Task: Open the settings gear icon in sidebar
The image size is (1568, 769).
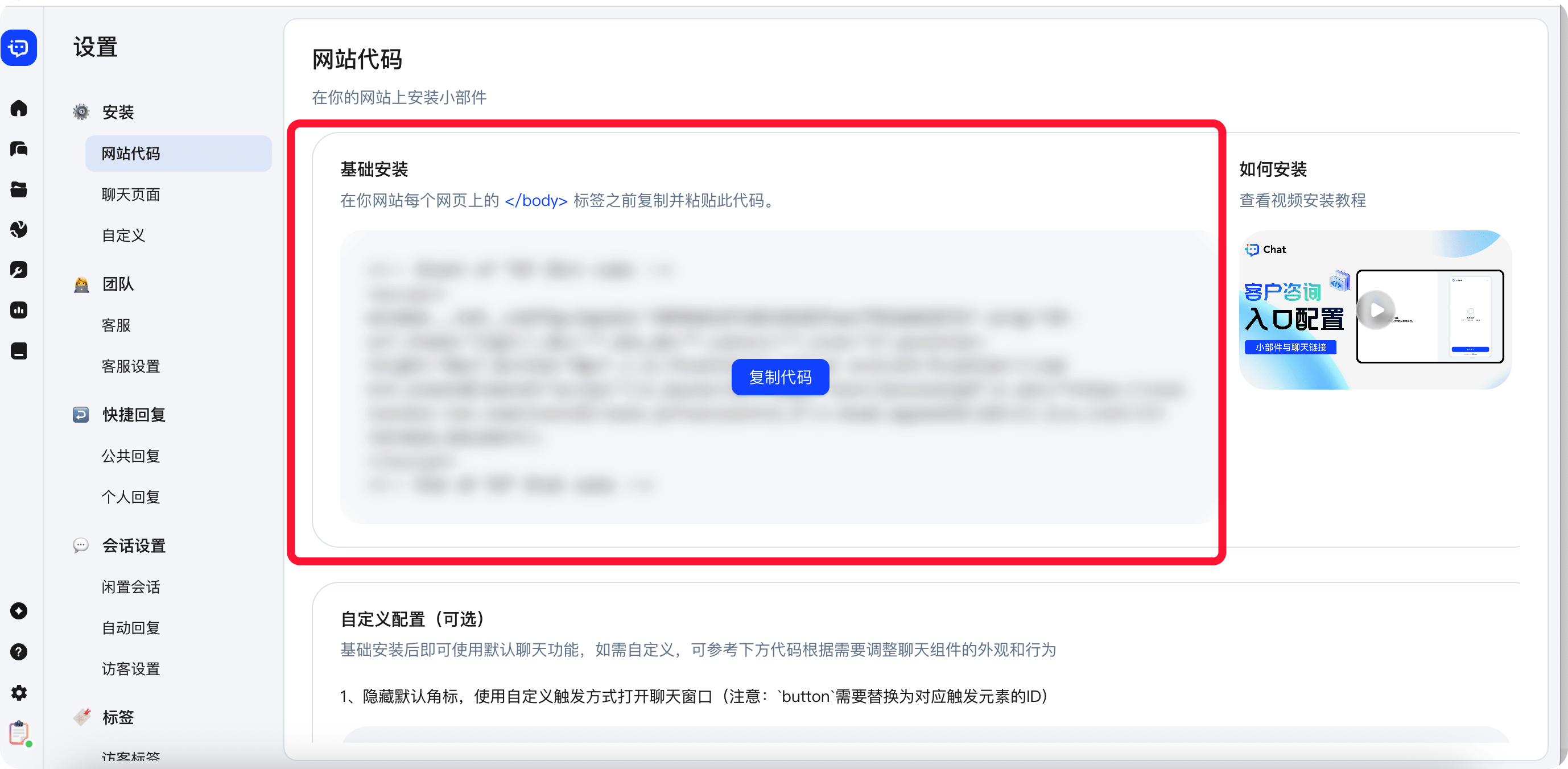Action: click(x=19, y=692)
